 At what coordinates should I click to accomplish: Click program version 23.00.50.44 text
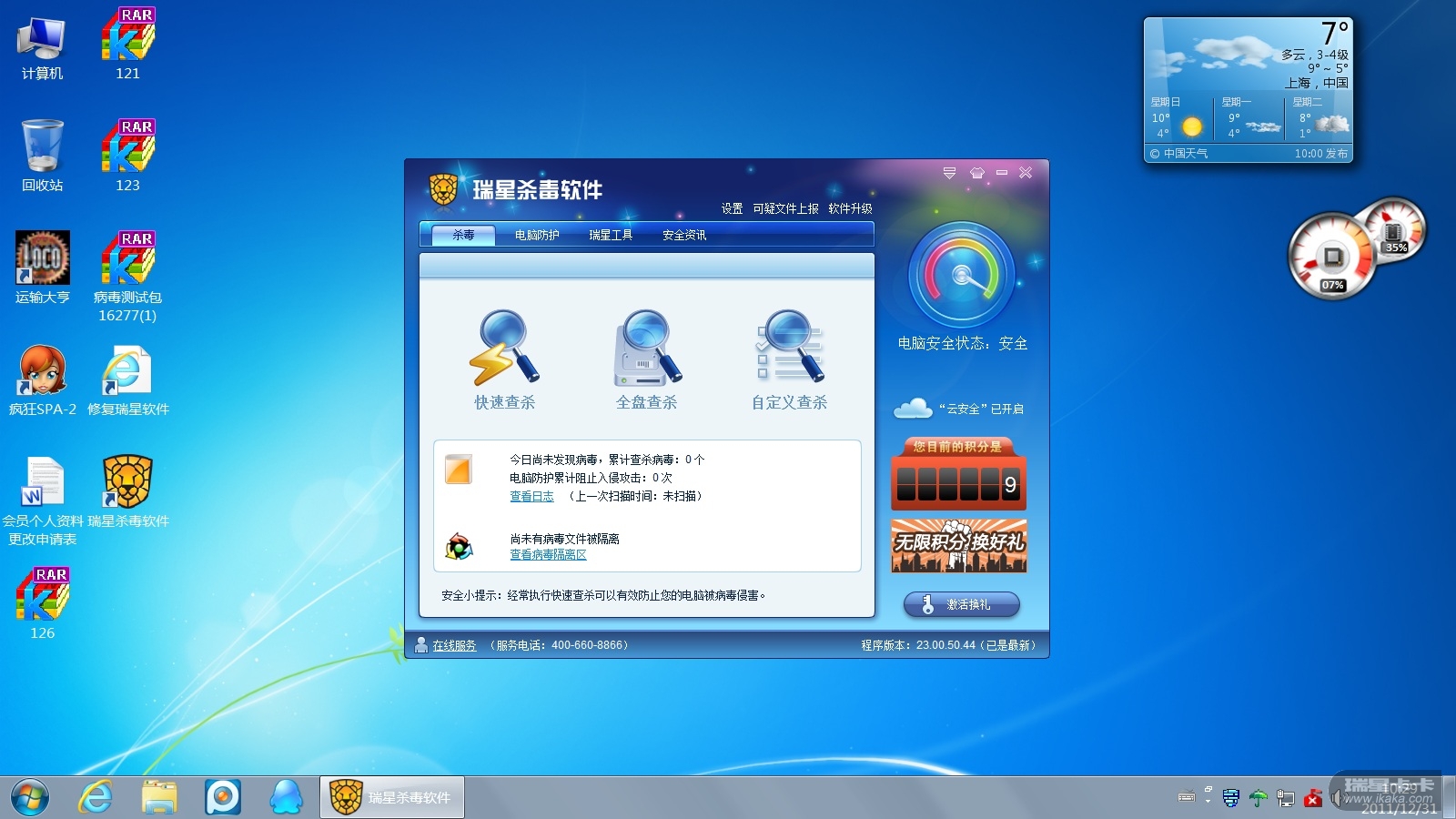(948, 645)
